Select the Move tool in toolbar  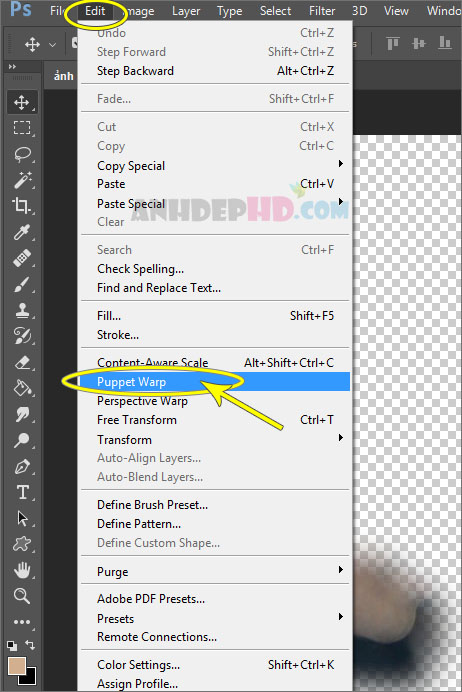click(x=22, y=103)
